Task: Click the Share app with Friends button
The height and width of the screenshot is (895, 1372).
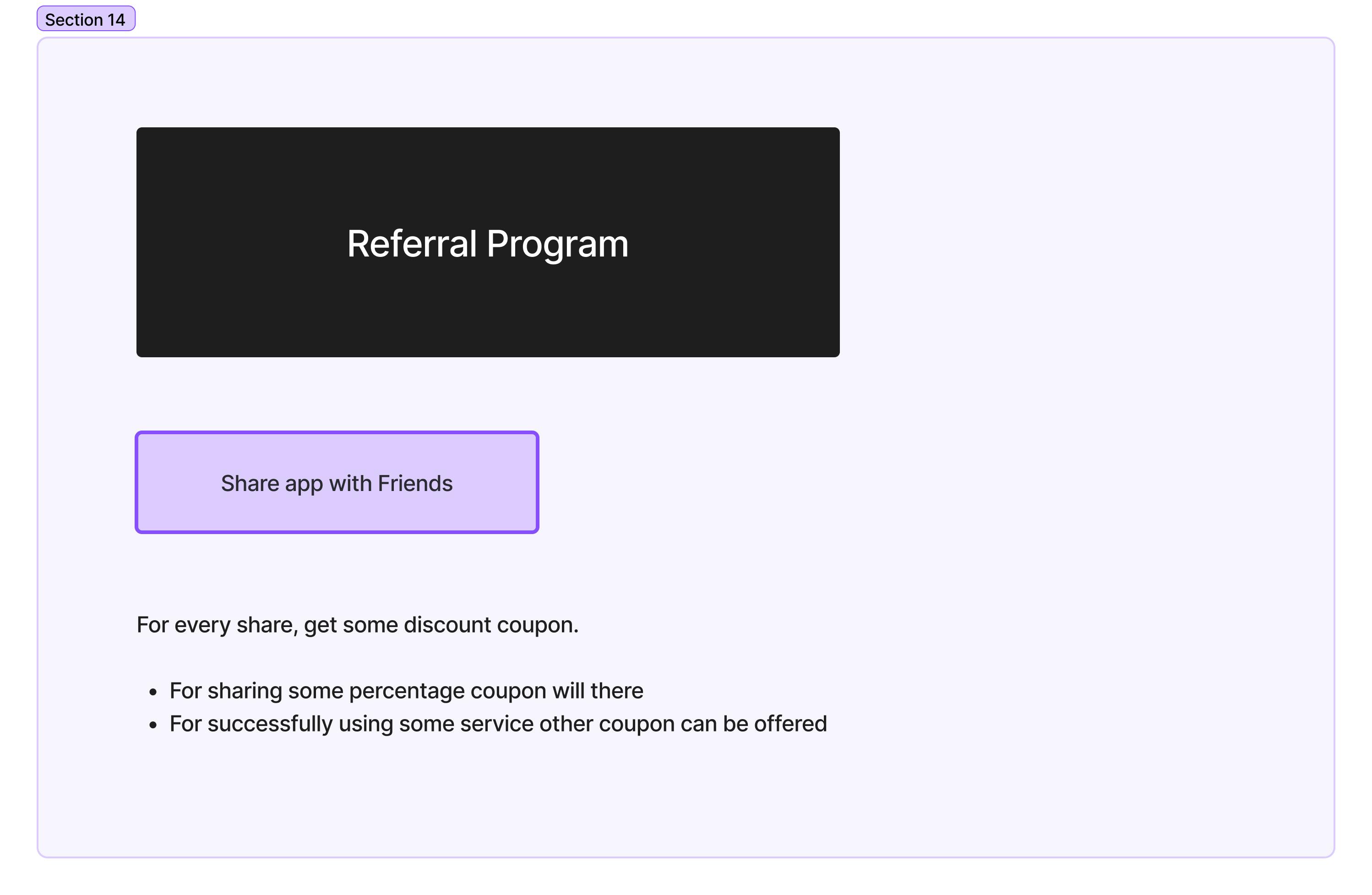Action: (x=337, y=482)
